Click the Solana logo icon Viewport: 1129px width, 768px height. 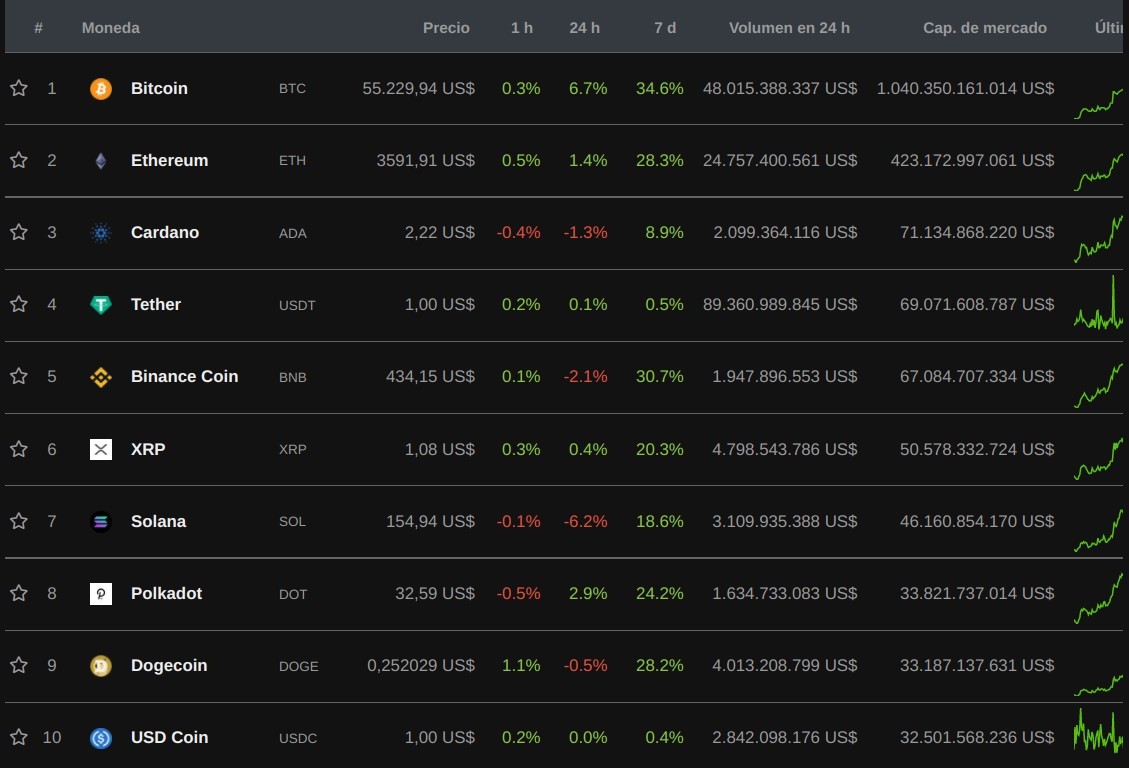point(101,521)
